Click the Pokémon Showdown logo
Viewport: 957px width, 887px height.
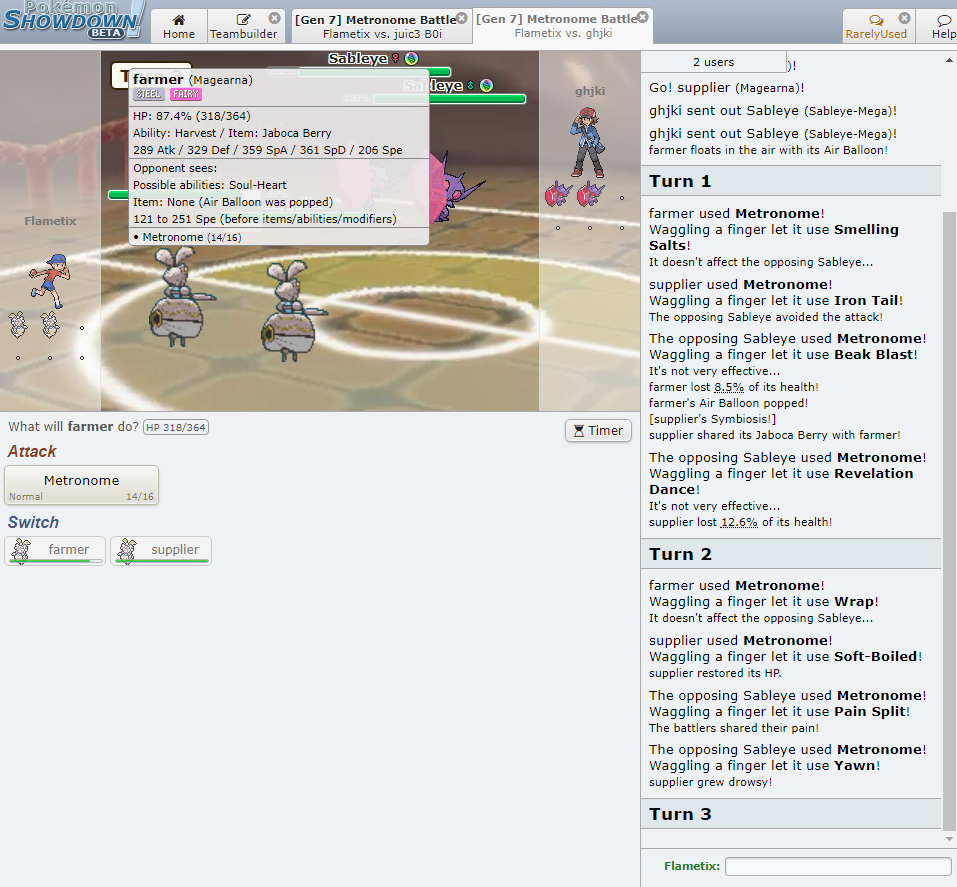(72, 20)
